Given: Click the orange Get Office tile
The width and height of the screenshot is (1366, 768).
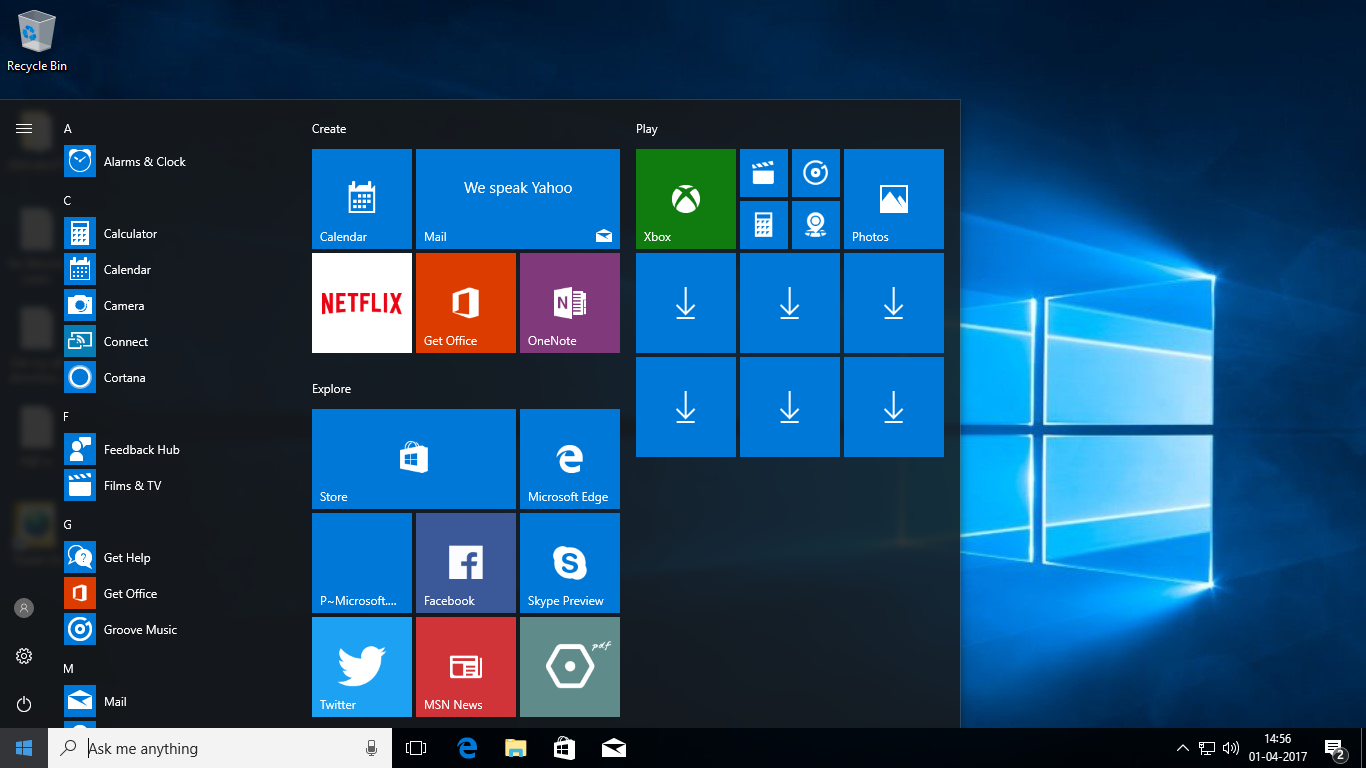Looking at the screenshot, I should (x=466, y=303).
